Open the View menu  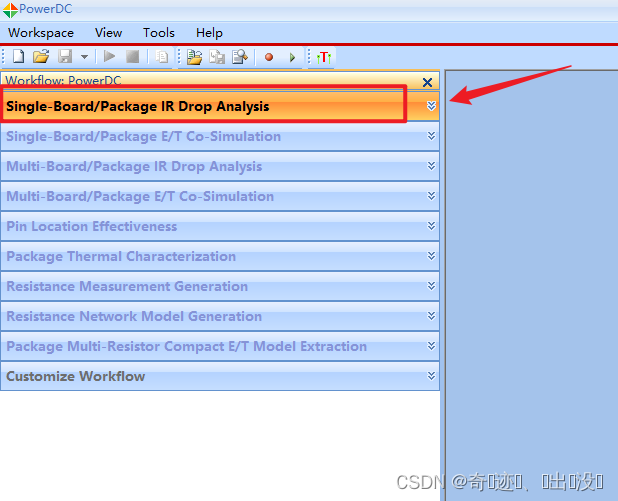pyautogui.click(x=108, y=33)
